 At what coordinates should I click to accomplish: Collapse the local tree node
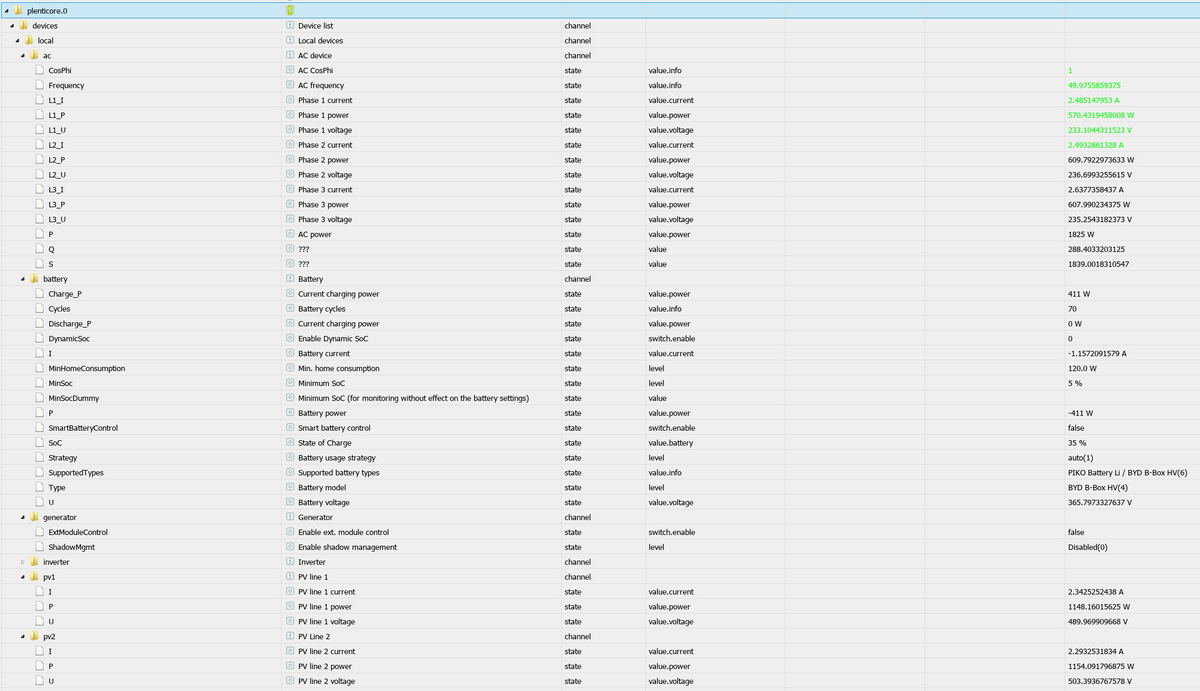(x=16, y=40)
